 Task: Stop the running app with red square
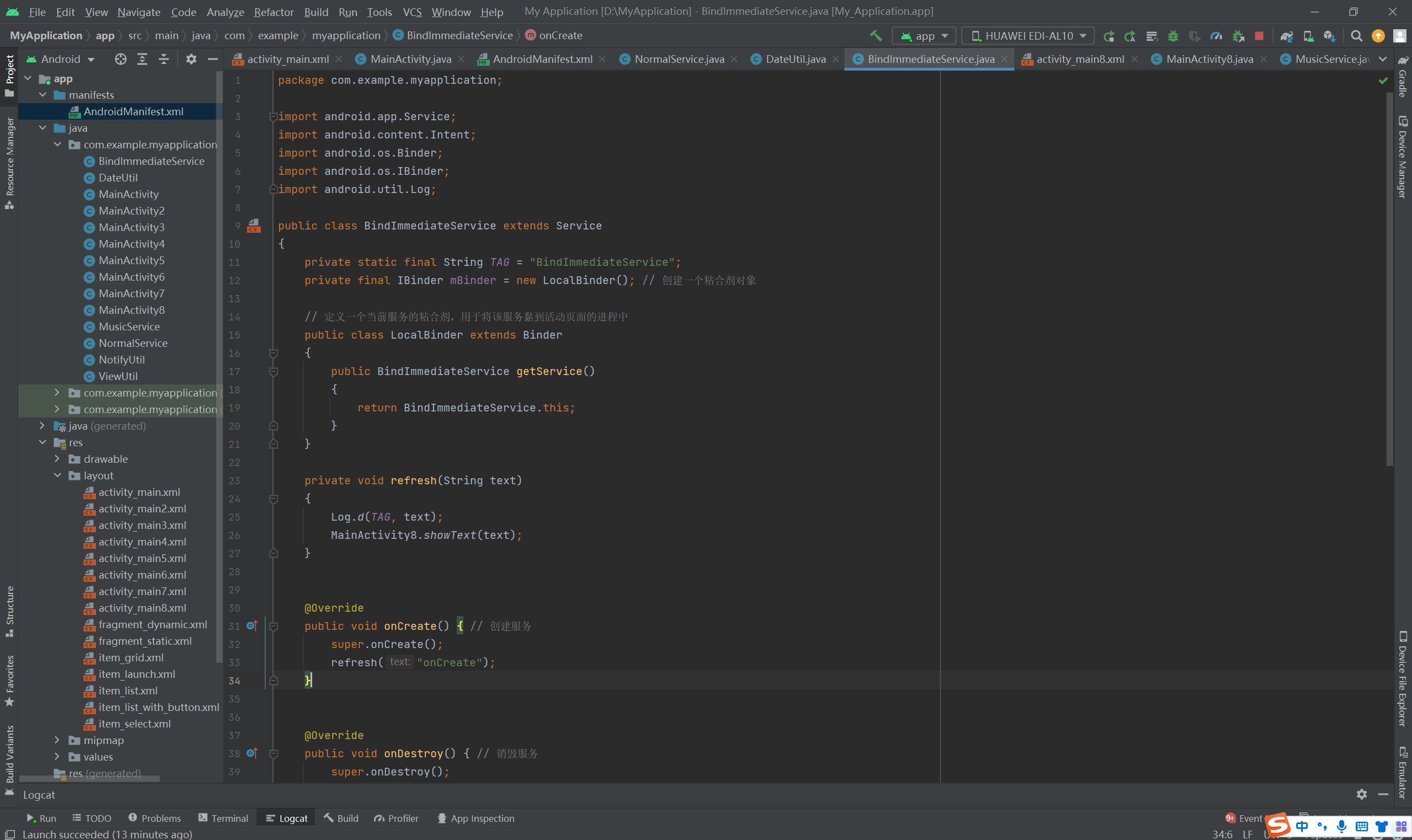(x=1259, y=36)
